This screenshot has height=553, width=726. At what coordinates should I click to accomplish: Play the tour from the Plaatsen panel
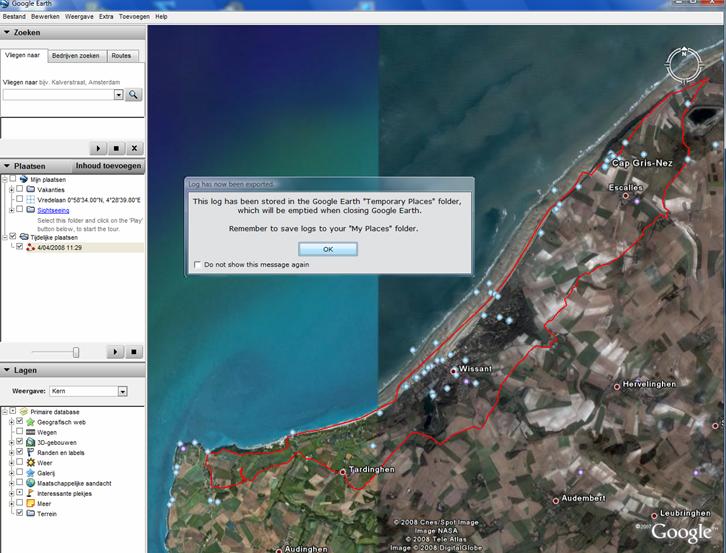(115, 352)
